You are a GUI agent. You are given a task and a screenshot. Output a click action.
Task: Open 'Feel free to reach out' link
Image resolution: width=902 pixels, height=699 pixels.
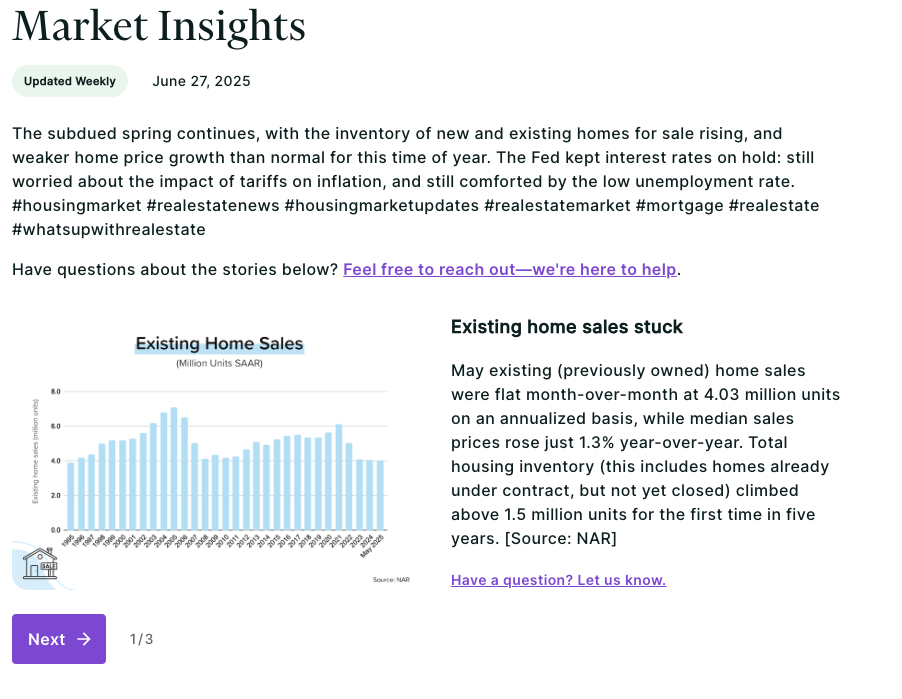[510, 269]
